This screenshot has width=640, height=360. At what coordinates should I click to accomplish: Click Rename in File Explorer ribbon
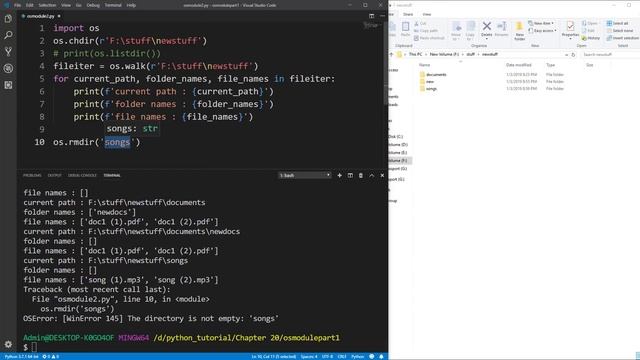[x=502, y=29]
